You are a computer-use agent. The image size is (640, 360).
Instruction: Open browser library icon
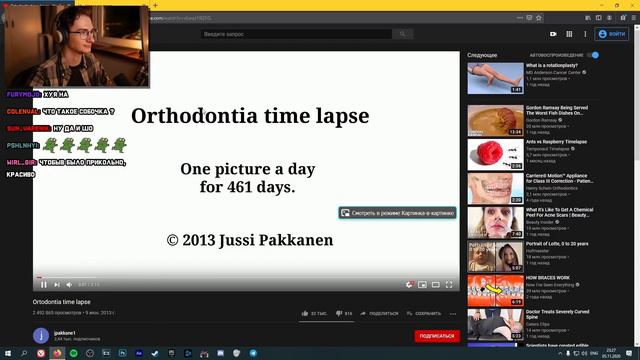pos(588,18)
